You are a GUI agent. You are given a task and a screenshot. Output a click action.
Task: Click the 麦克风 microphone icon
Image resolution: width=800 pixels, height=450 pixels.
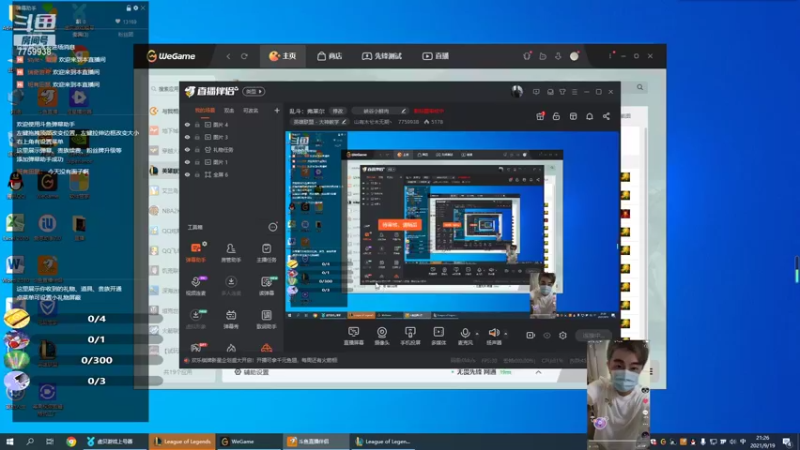click(465, 333)
